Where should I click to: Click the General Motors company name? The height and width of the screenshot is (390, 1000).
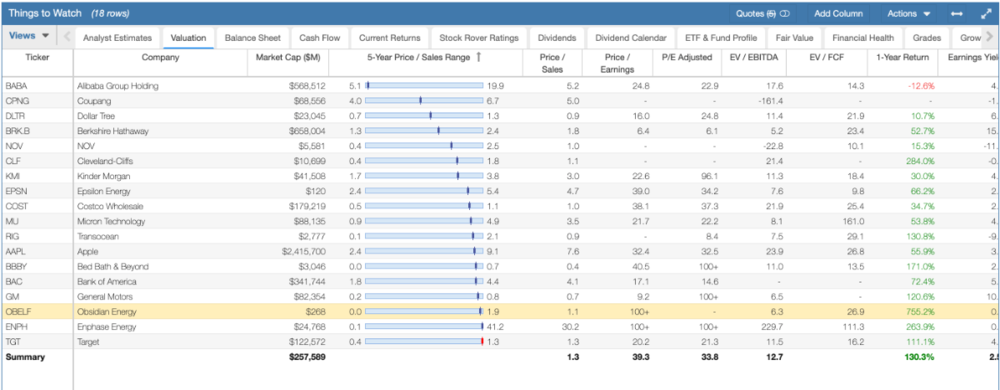(x=105, y=296)
